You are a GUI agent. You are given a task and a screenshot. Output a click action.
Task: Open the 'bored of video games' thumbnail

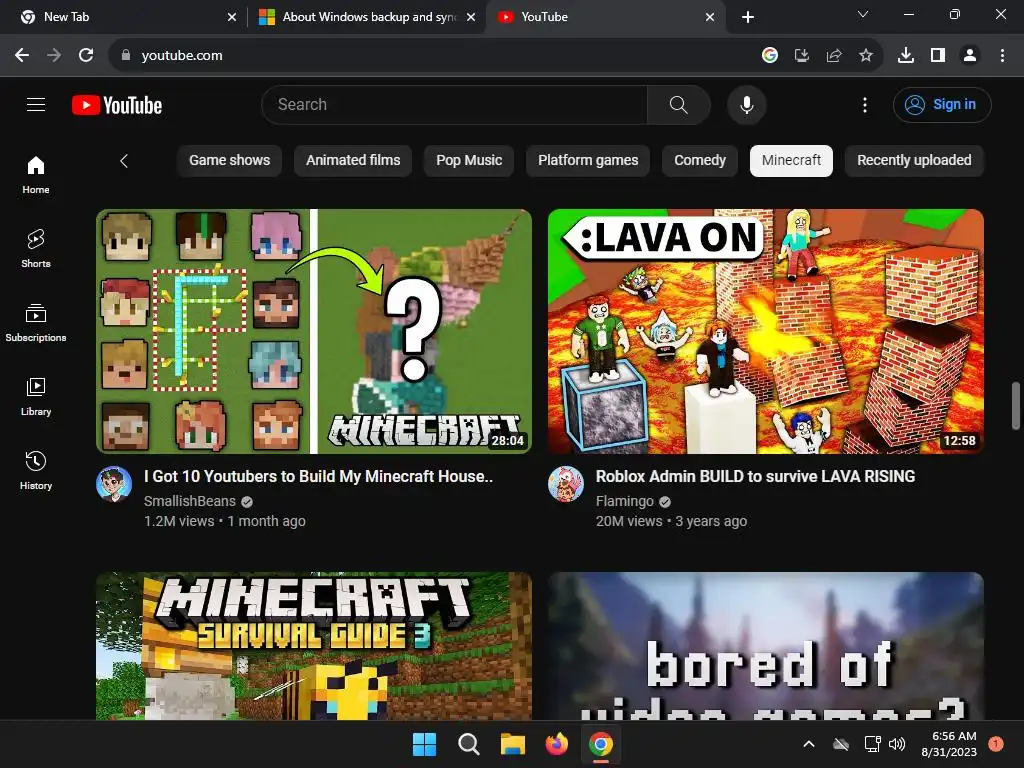click(x=765, y=646)
